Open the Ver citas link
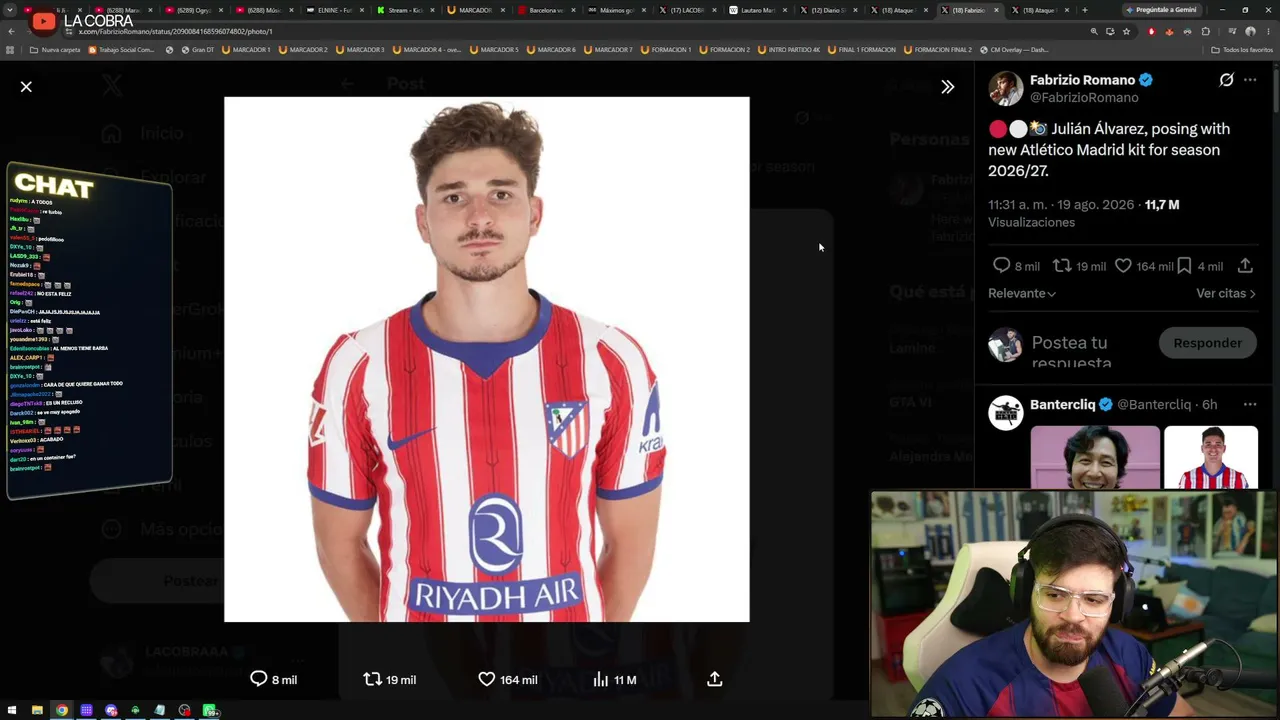Image resolution: width=1280 pixels, height=720 pixels. point(1226,293)
